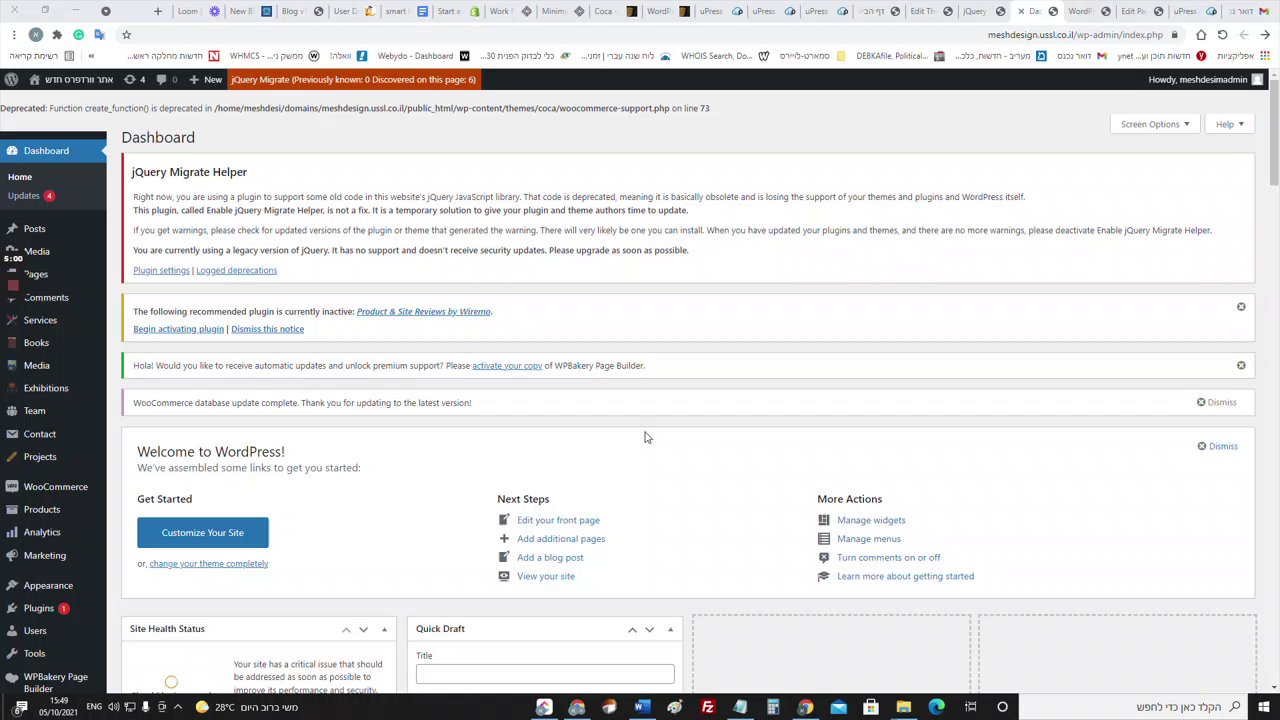Click the Windows search magnifier icon
1280x720 pixels.
point(1235,707)
